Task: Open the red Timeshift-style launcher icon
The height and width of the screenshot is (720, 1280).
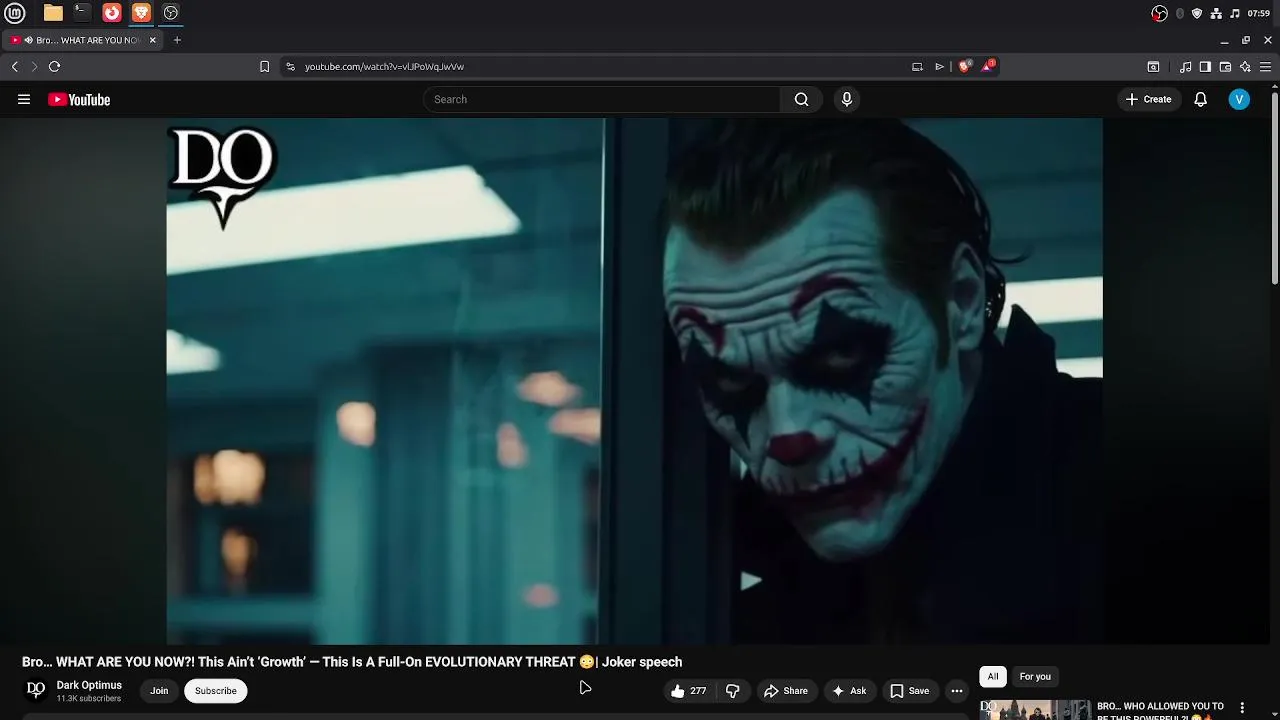Action: click(x=112, y=13)
